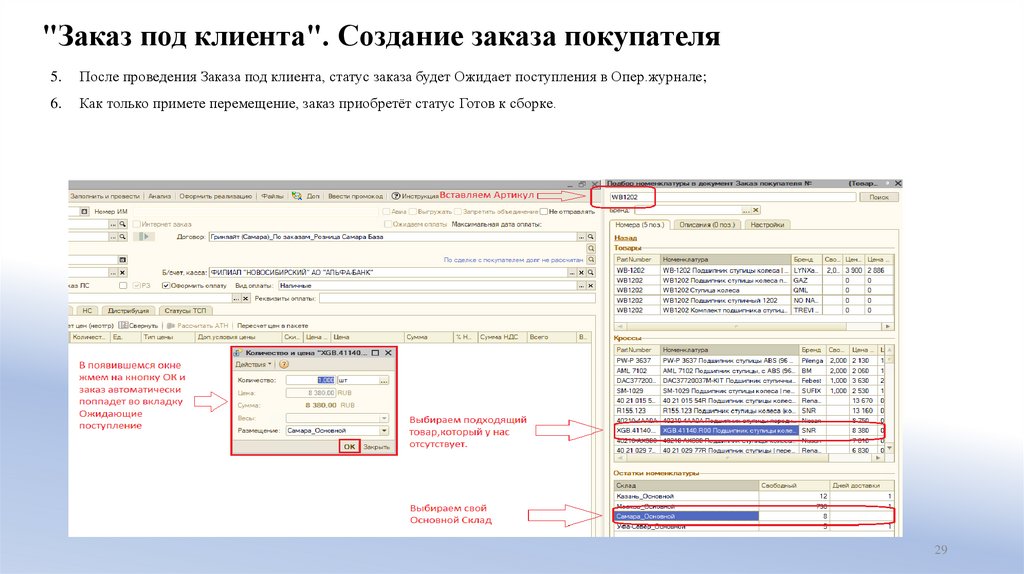Click search icon in Договор field

[x=590, y=237]
